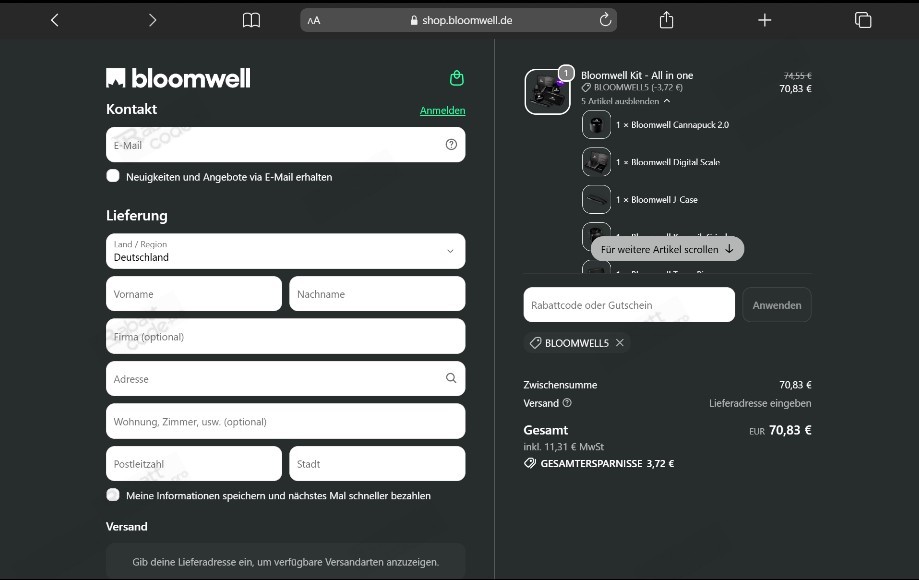The height and width of the screenshot is (580, 919).
Task: Click the E-Mail input field
Action: click(x=285, y=145)
